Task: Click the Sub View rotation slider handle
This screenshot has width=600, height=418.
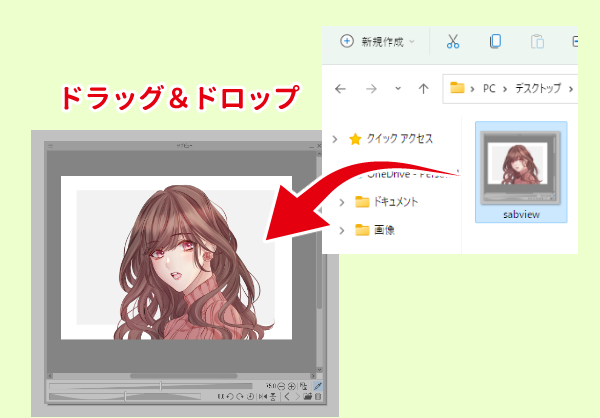Action: (125, 396)
